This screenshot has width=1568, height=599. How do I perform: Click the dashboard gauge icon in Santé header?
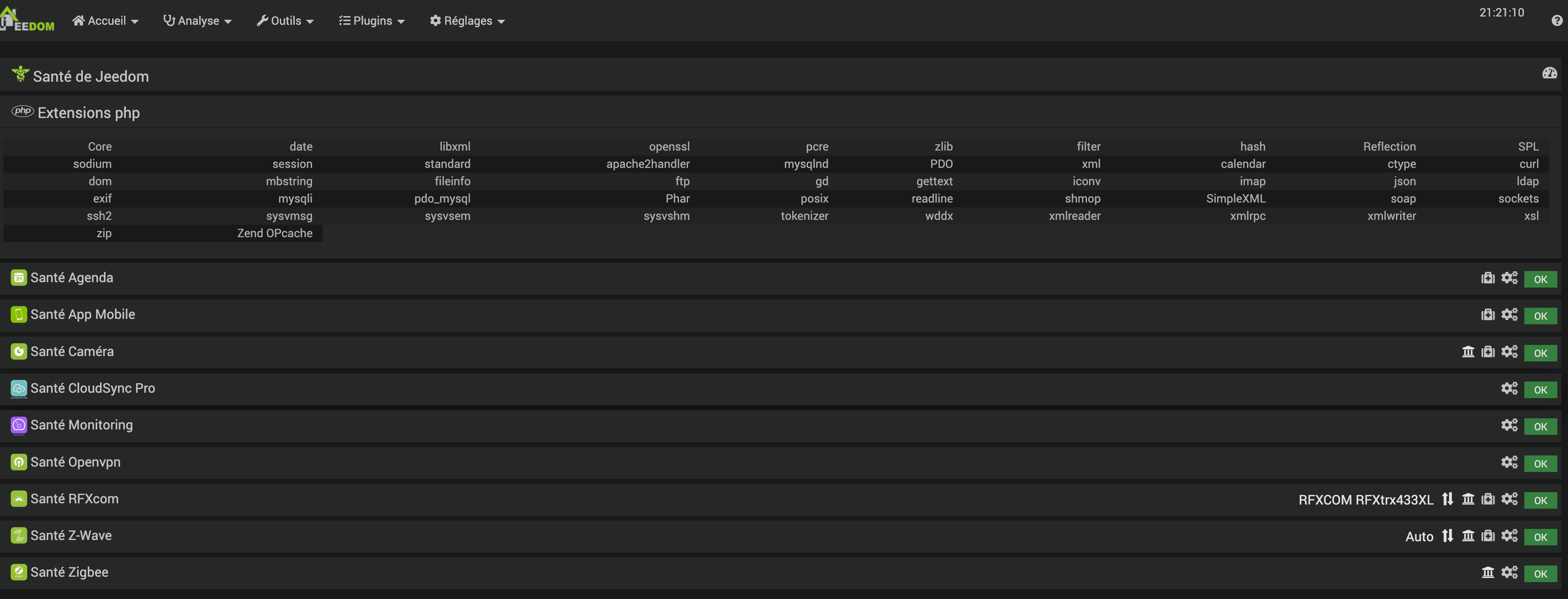coord(1549,74)
